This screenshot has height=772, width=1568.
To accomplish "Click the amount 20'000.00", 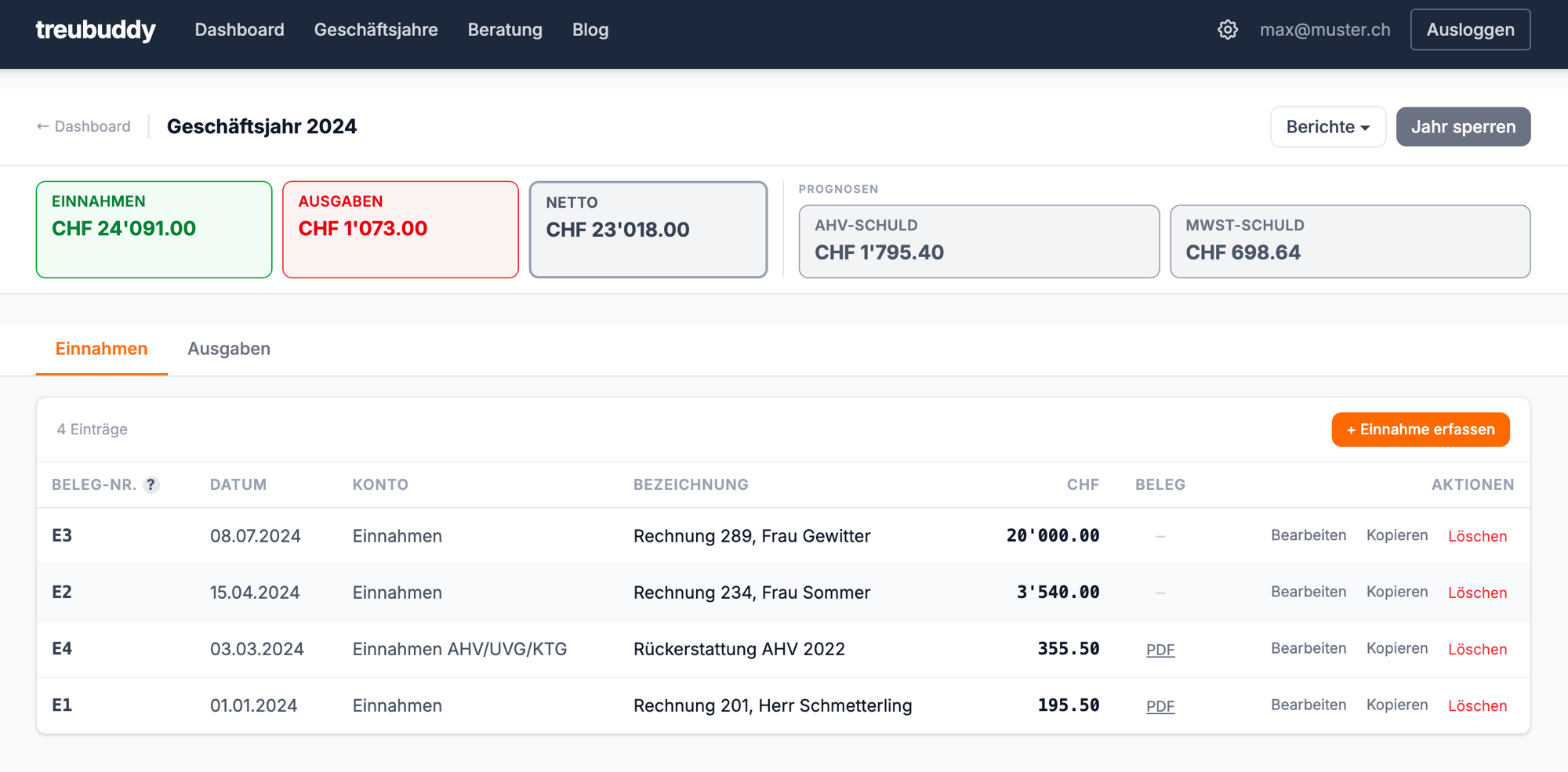I will pos(1053,535).
